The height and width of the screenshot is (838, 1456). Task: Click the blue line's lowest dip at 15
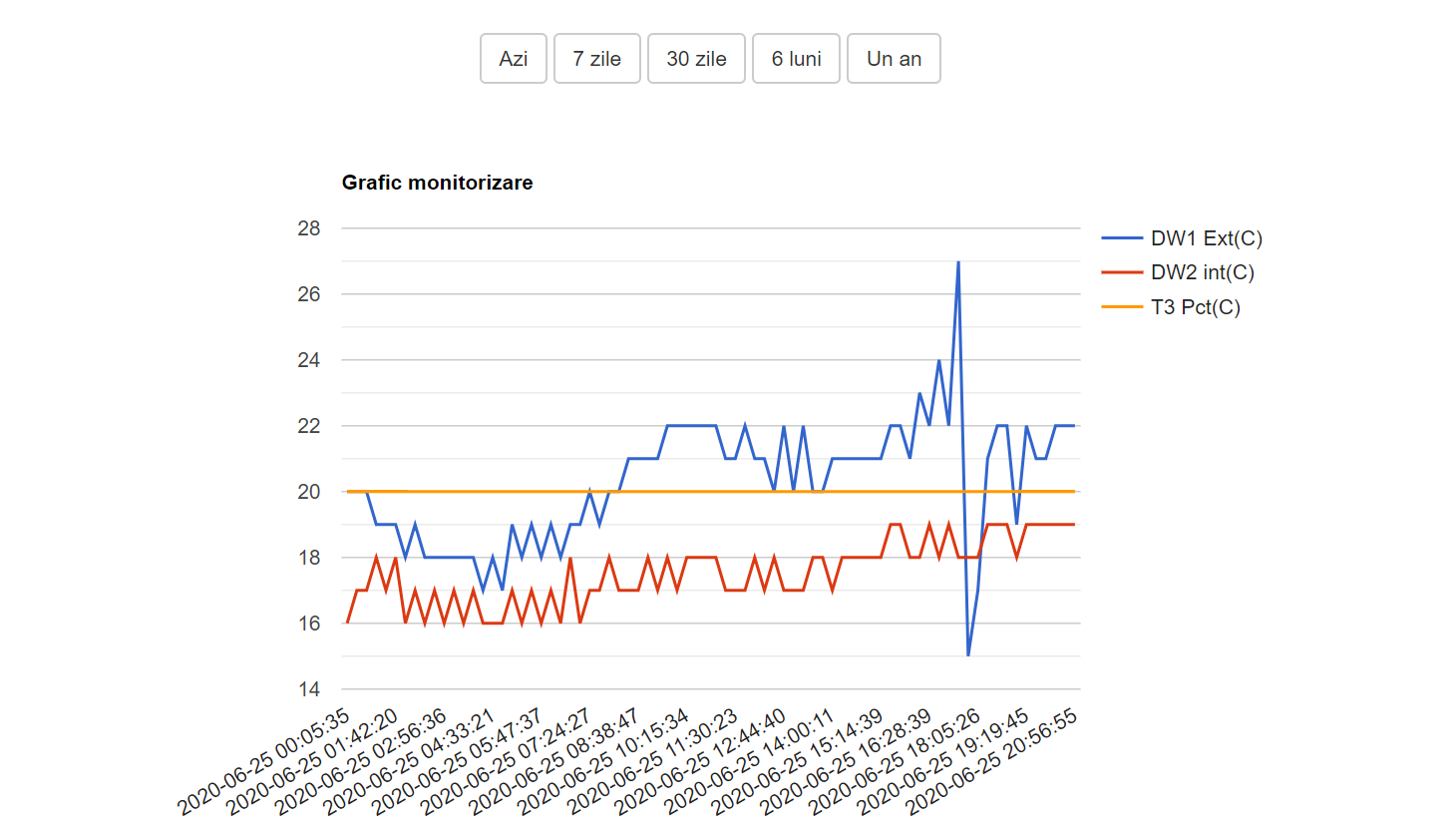click(x=968, y=654)
